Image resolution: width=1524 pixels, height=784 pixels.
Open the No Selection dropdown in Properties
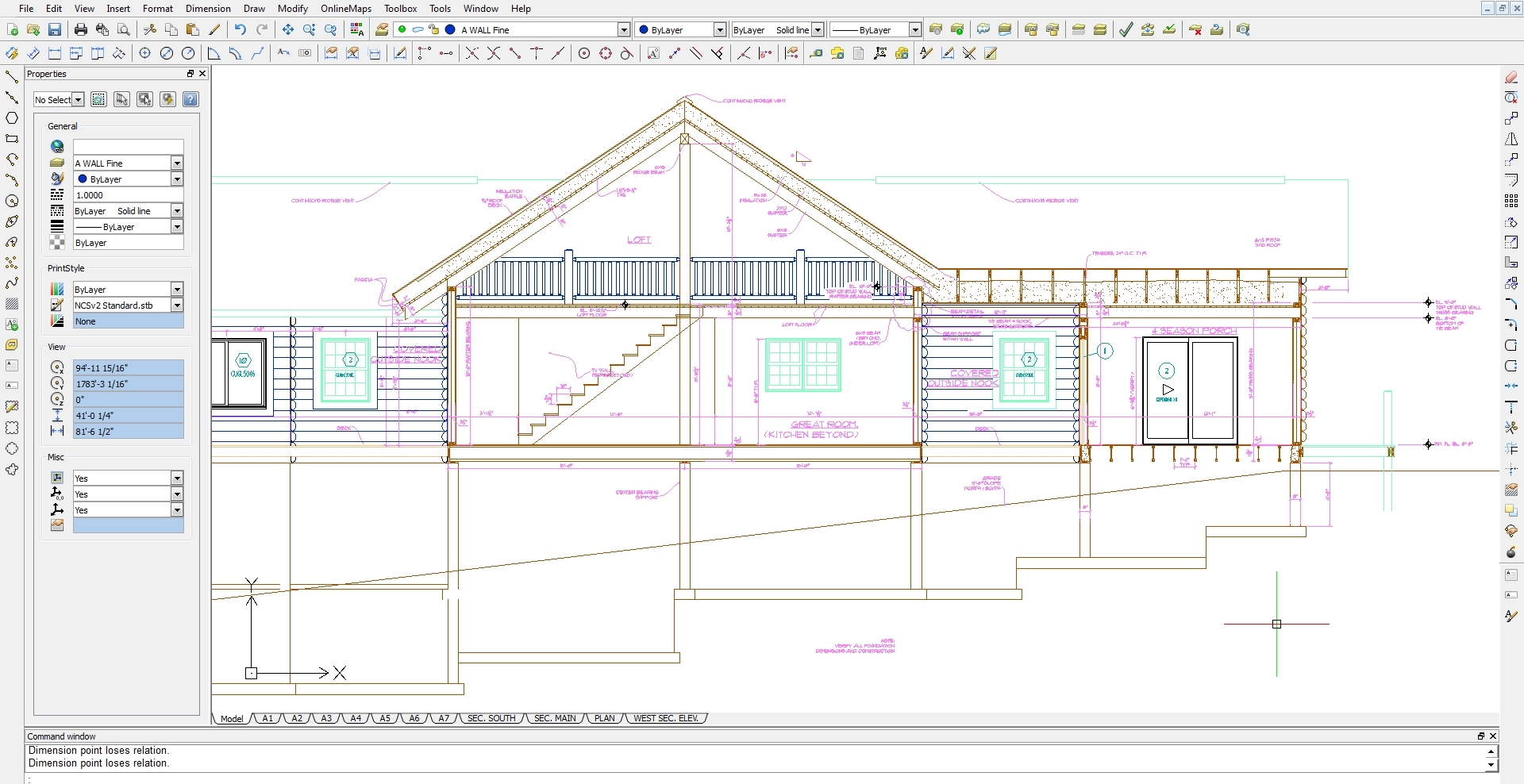pos(79,99)
